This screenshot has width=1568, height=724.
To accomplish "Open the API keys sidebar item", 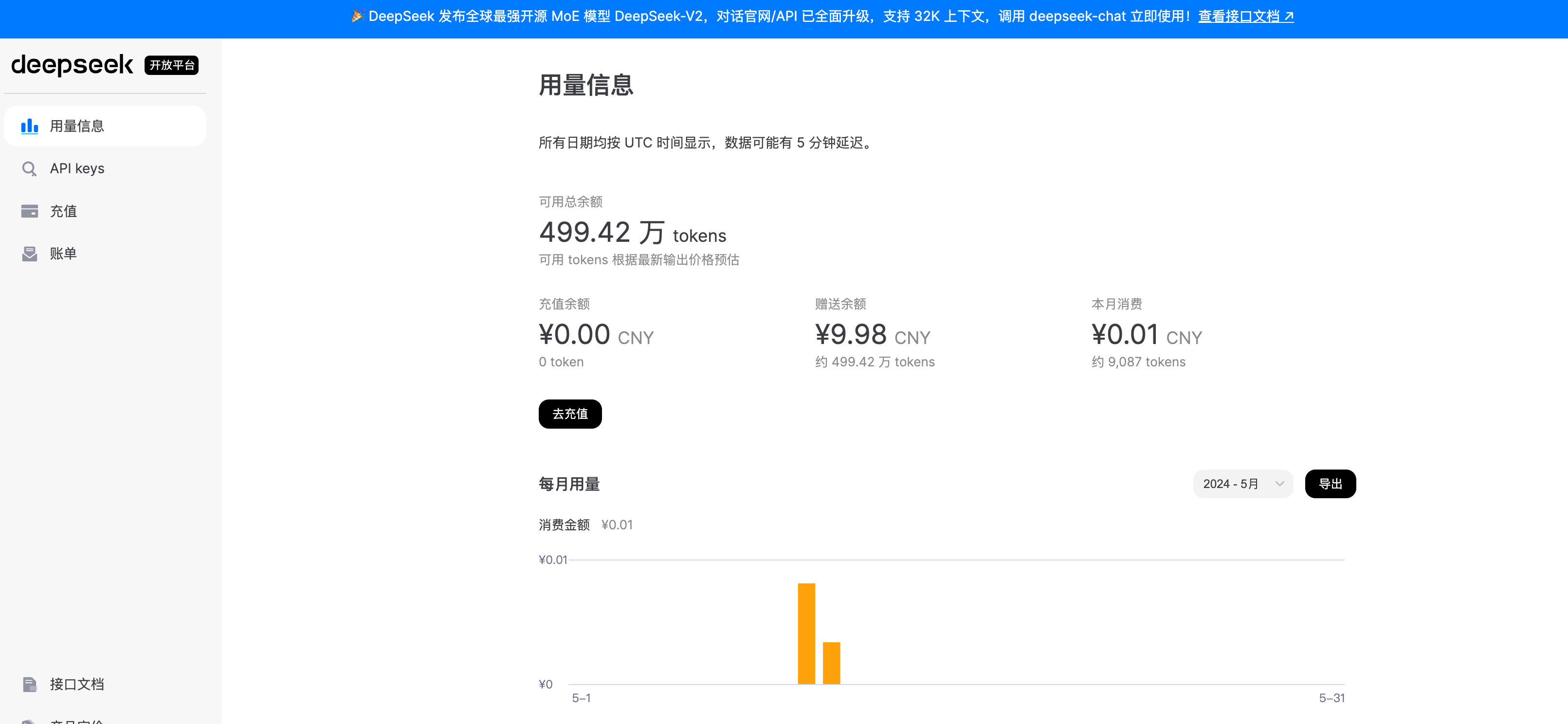I will point(105,168).
